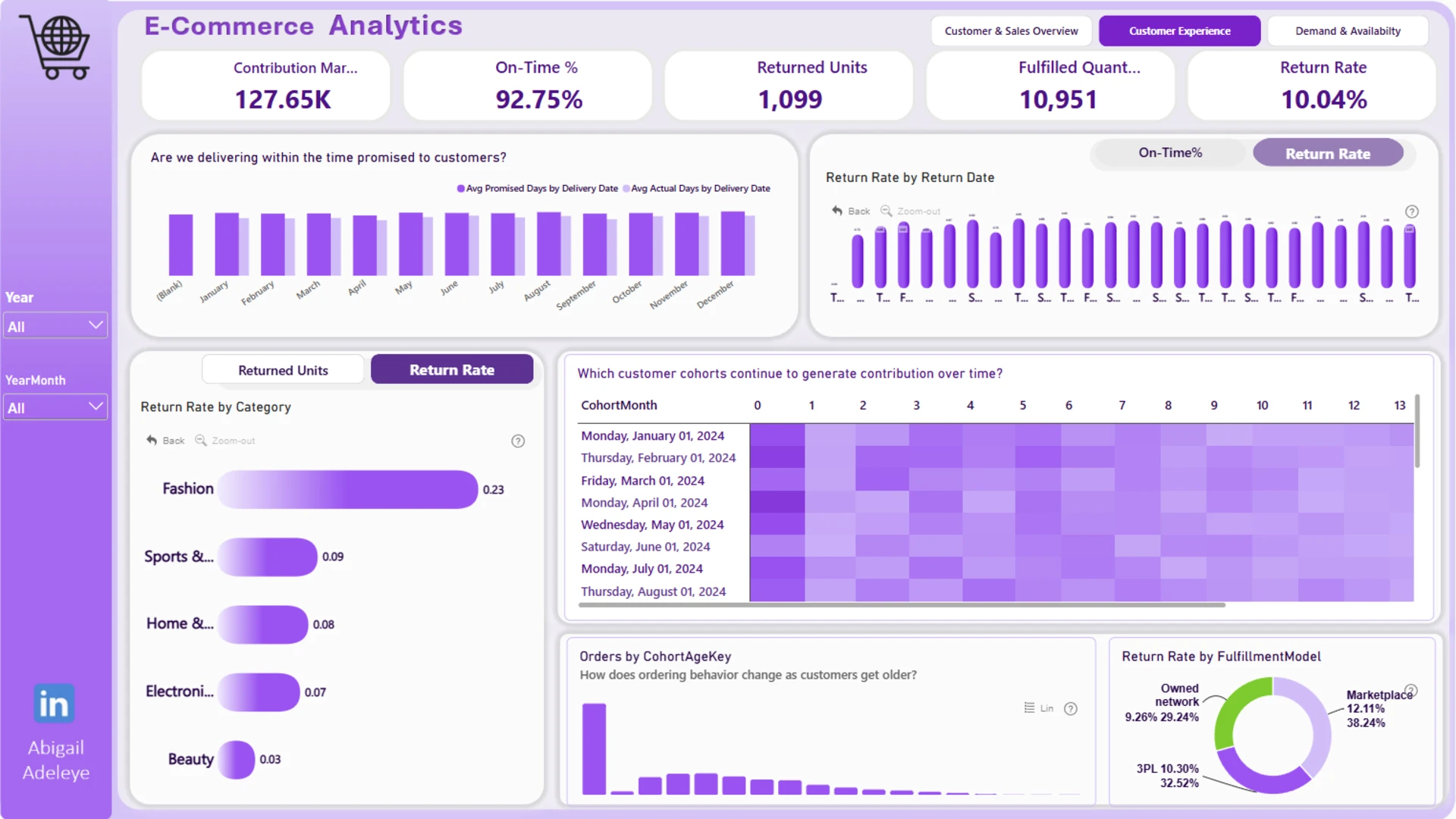Switch to On-Time% toggle view

click(1170, 153)
